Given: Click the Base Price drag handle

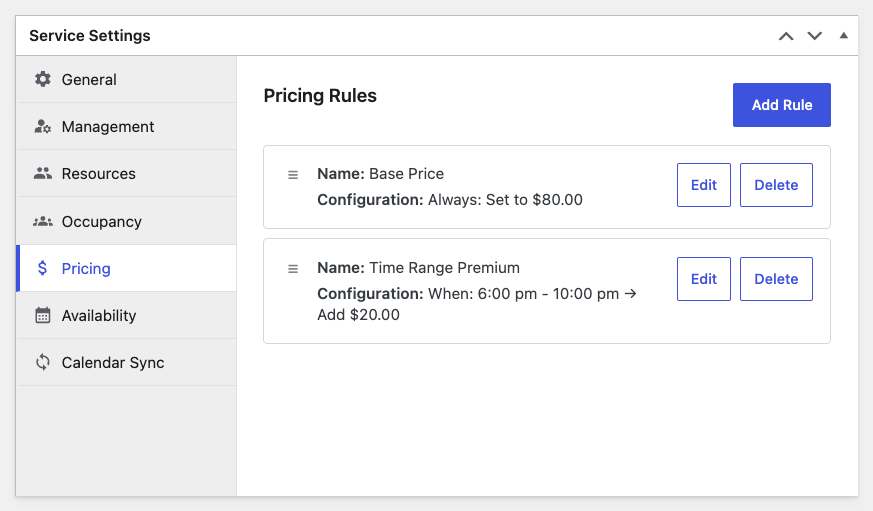Looking at the screenshot, I should coord(293,175).
